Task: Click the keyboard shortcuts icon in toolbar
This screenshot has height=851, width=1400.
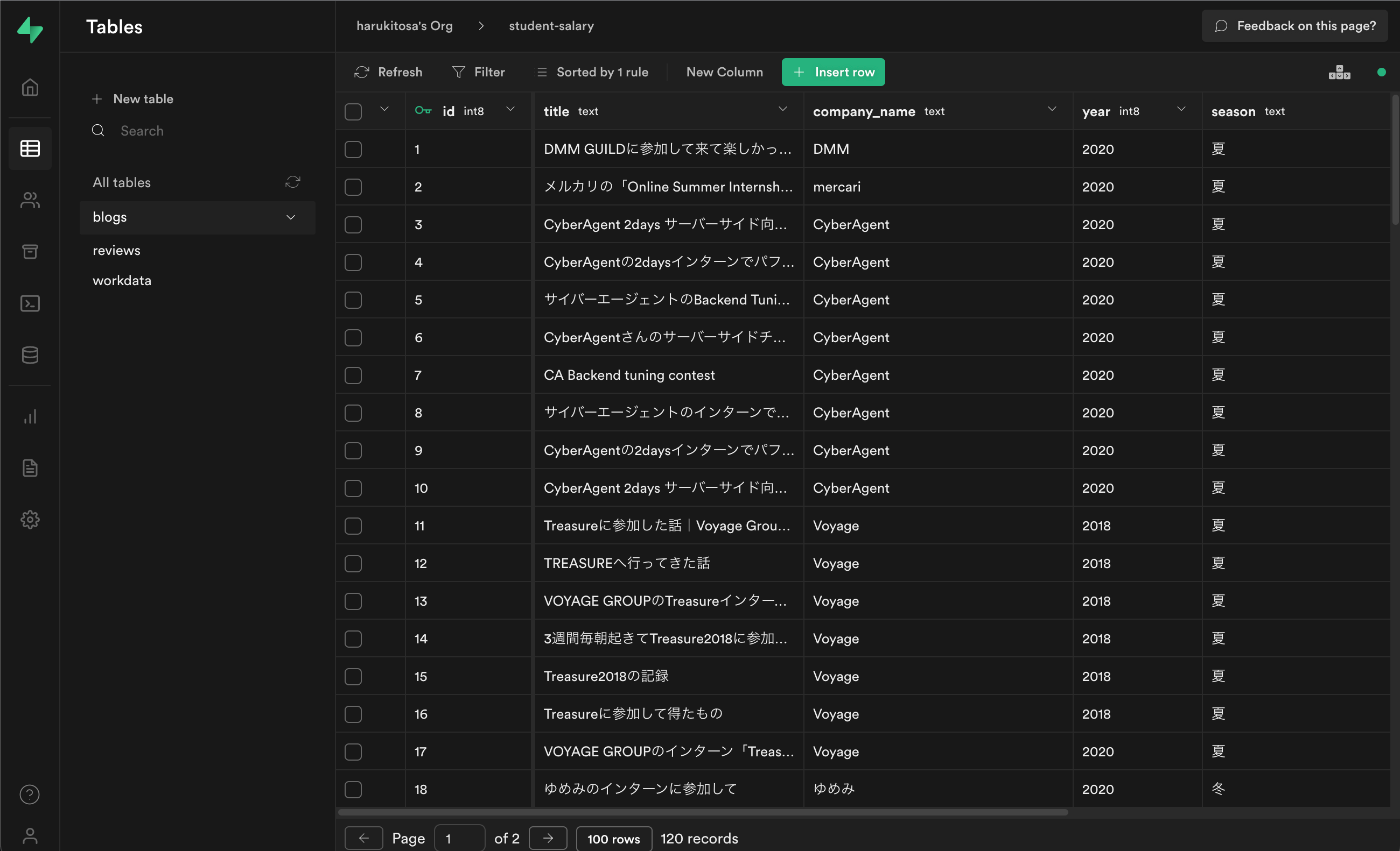Action: [x=1339, y=72]
